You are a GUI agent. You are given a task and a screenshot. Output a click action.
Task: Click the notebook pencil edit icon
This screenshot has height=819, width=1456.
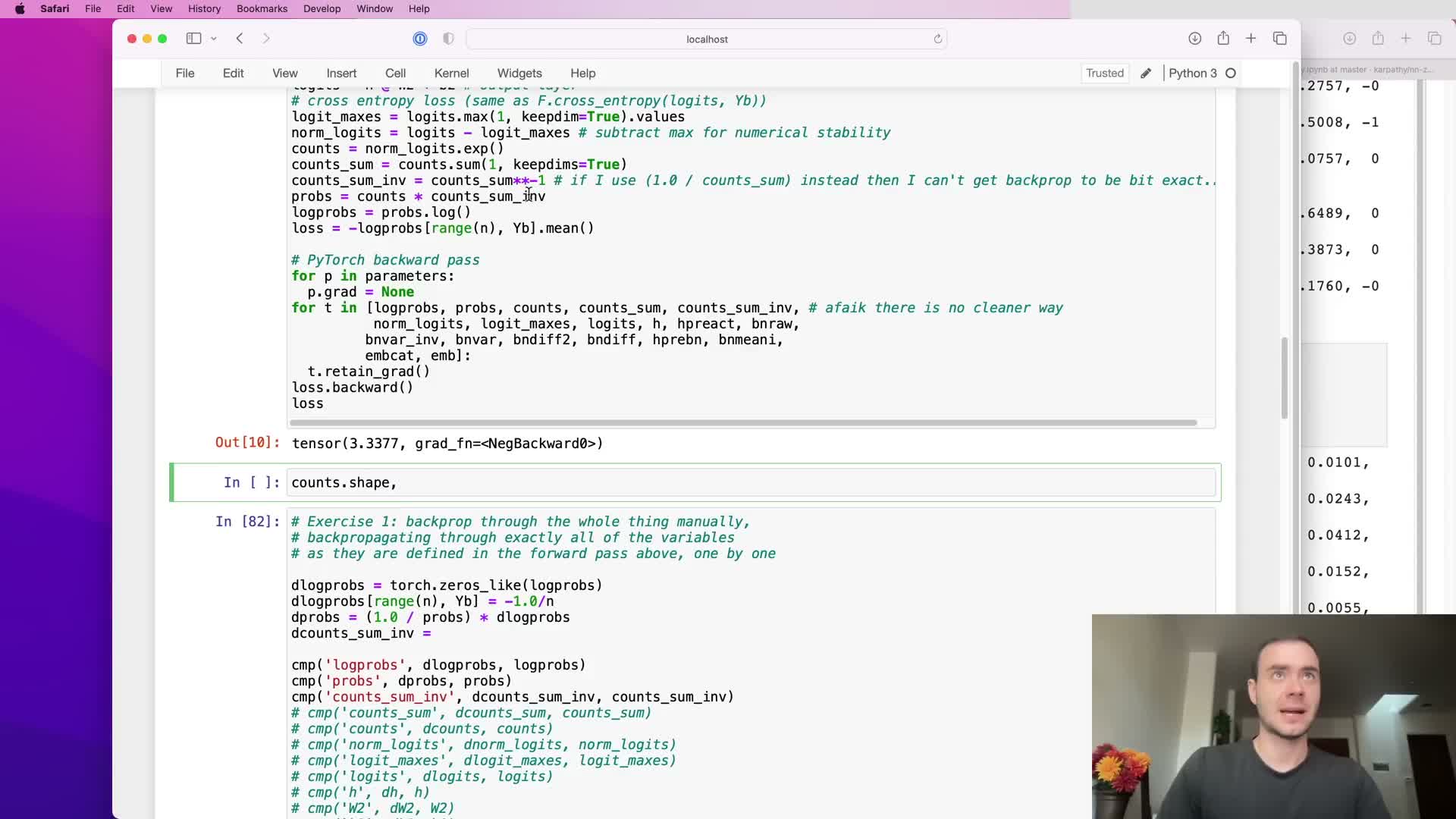coord(1146,74)
